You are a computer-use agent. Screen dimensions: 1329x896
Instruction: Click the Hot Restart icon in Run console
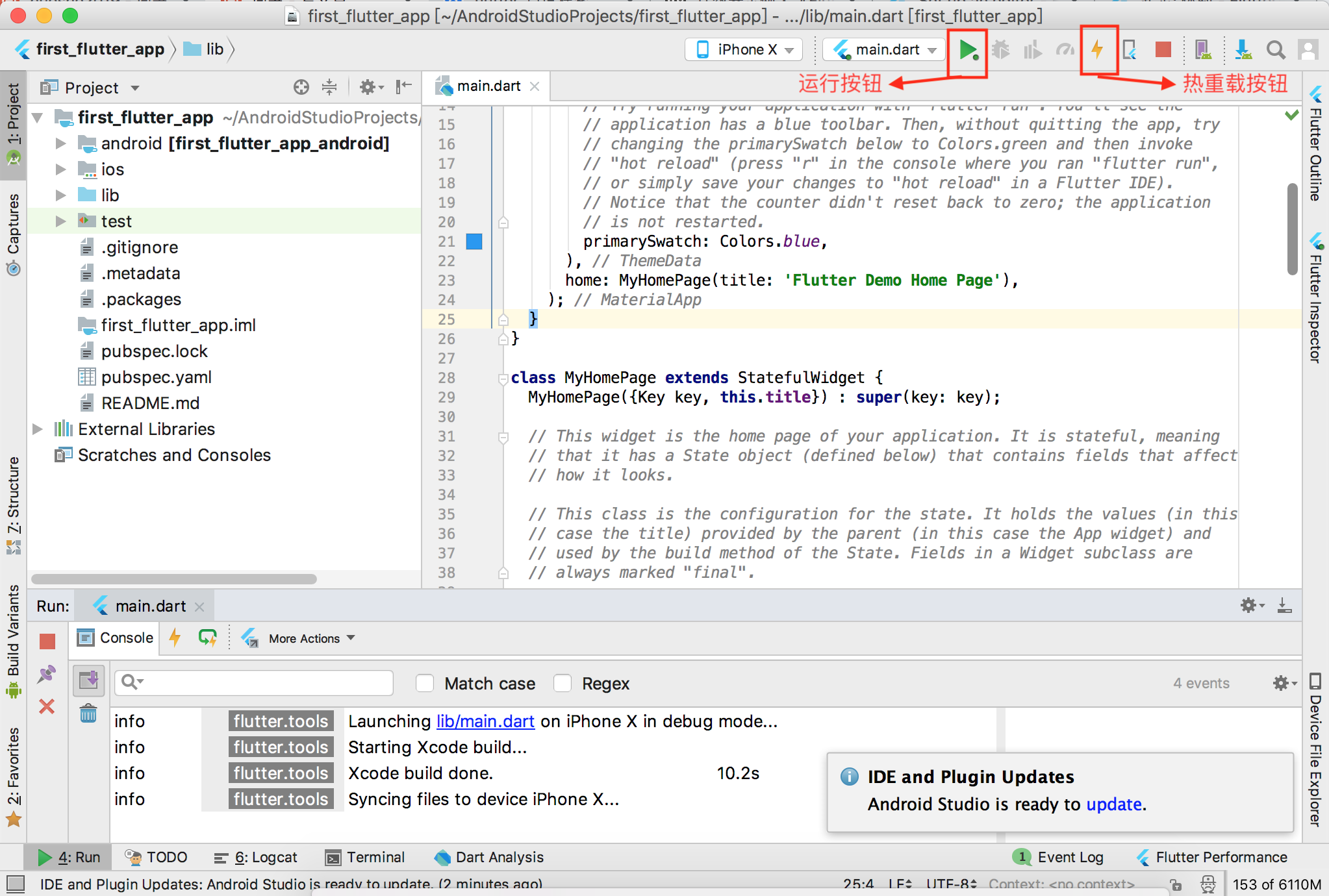[x=207, y=638]
